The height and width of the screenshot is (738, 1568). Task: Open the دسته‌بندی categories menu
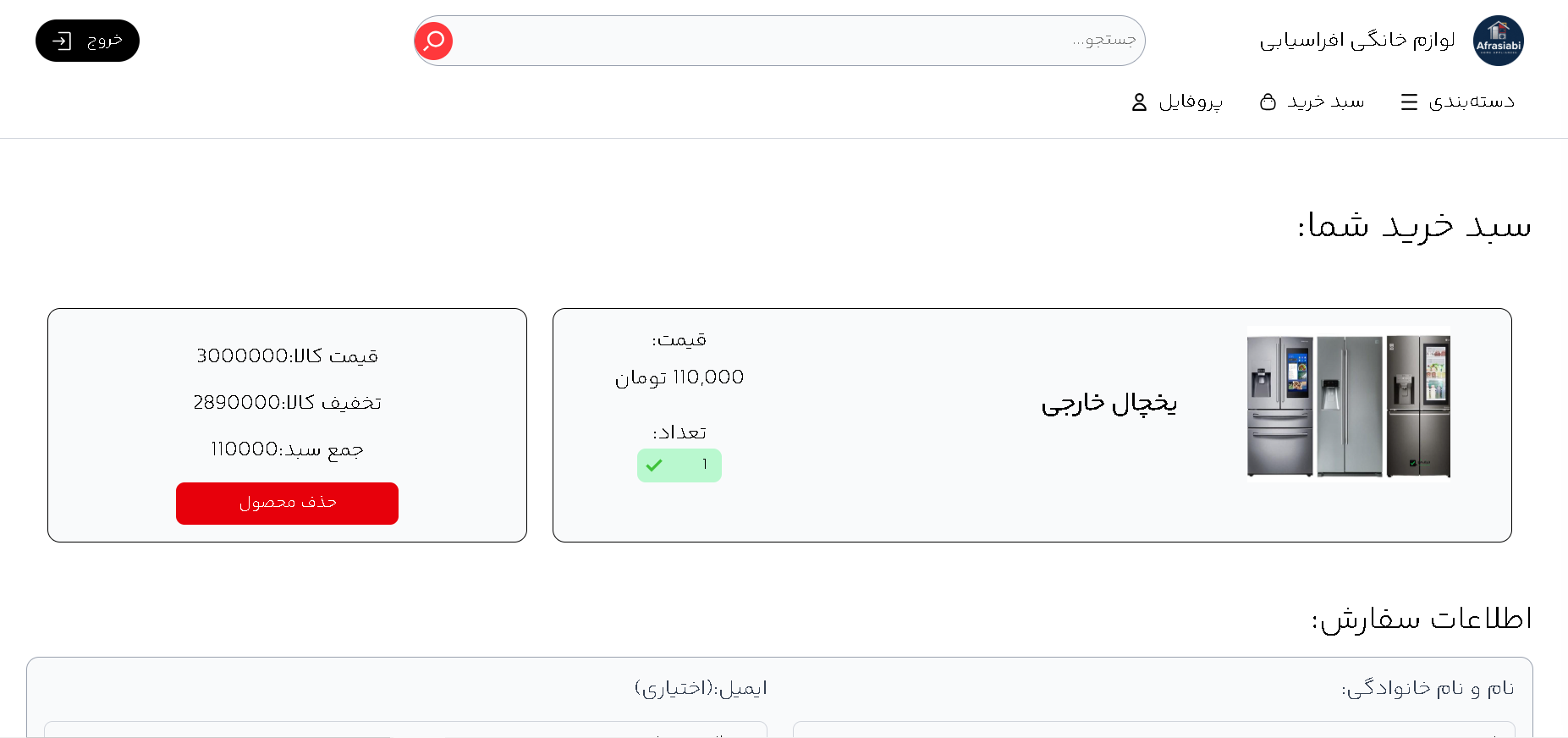coord(1472,102)
